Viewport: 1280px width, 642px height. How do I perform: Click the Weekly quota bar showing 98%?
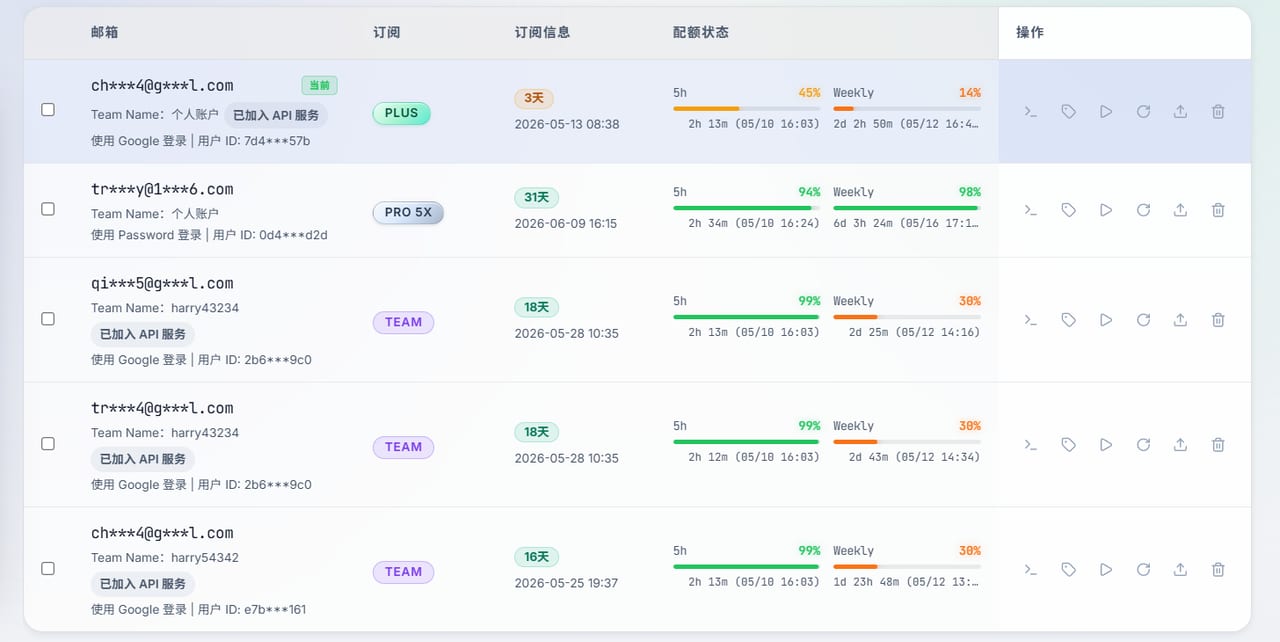[907, 207]
